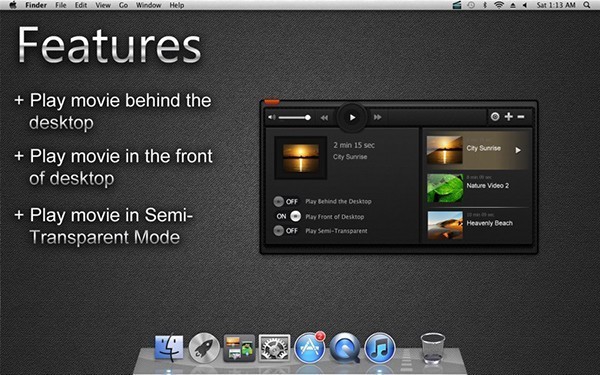Open the player settings gear icon
The height and width of the screenshot is (375, 600).
tap(495, 117)
